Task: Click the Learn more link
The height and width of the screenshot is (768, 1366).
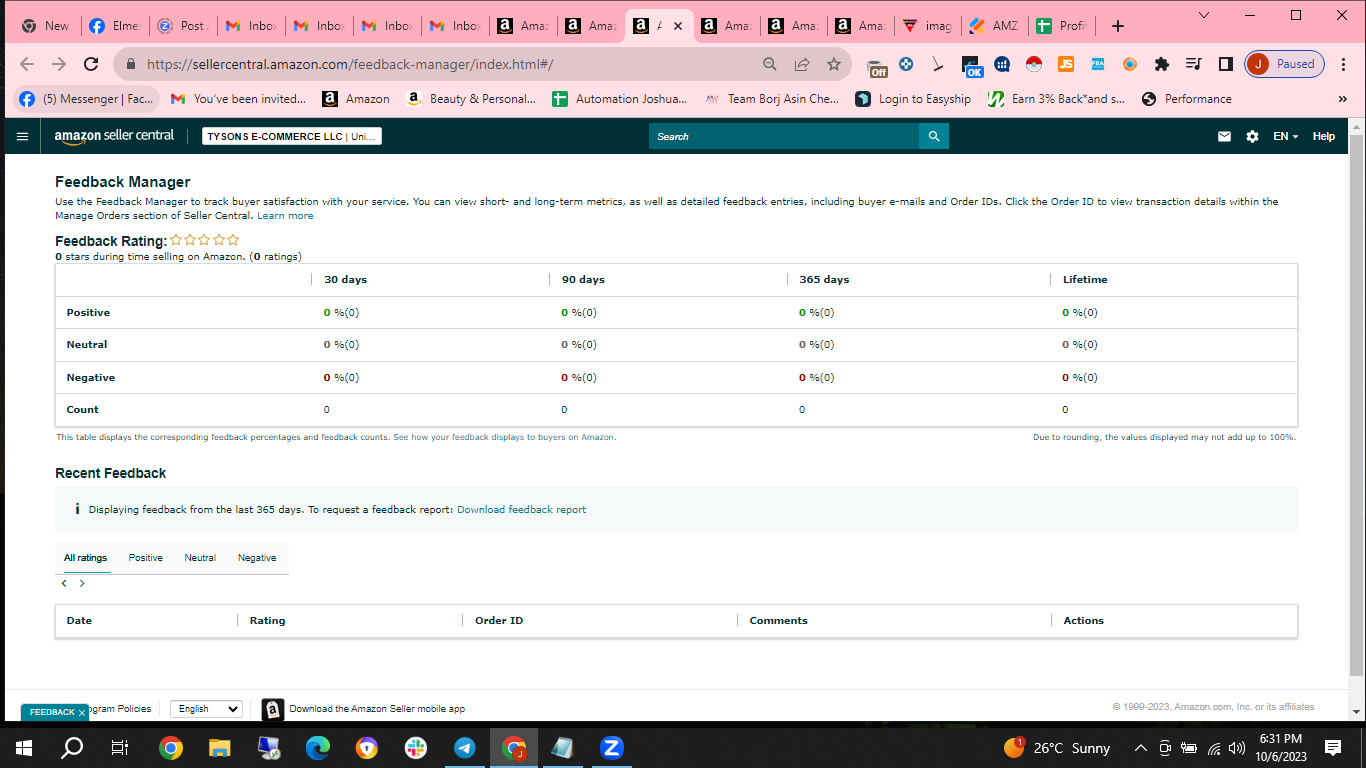Action: [x=285, y=216]
